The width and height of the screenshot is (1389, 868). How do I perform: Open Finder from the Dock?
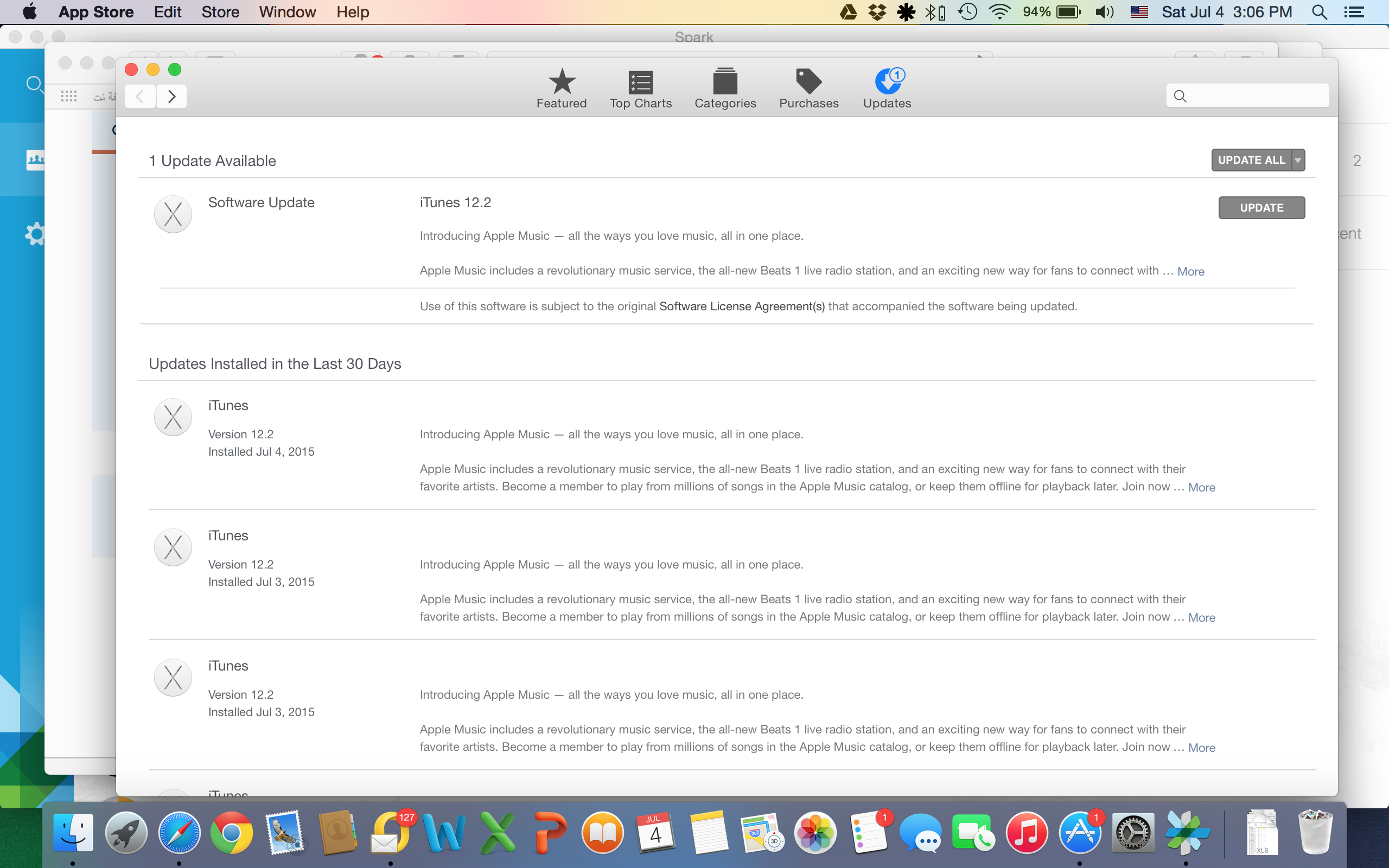[73, 832]
